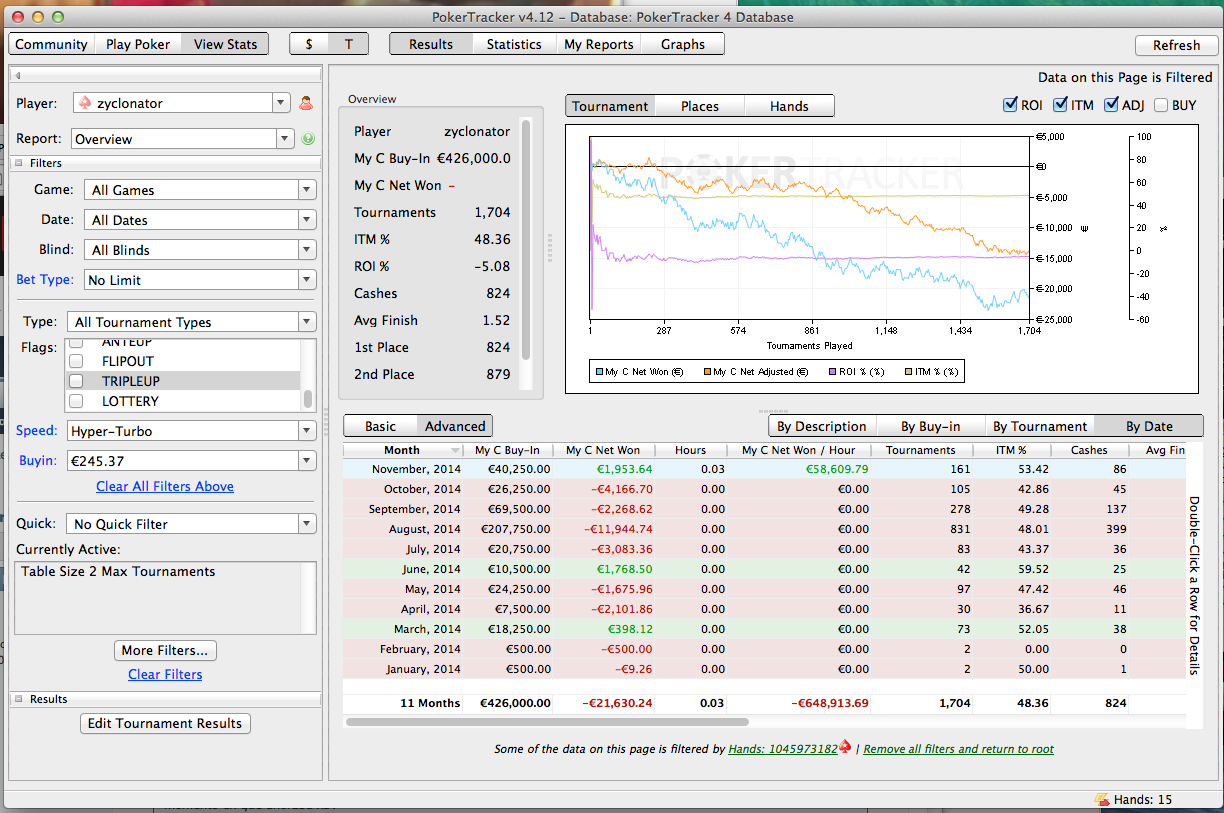Click the results table horizontal scrollbar
This screenshot has width=1224, height=813.
pos(547,721)
